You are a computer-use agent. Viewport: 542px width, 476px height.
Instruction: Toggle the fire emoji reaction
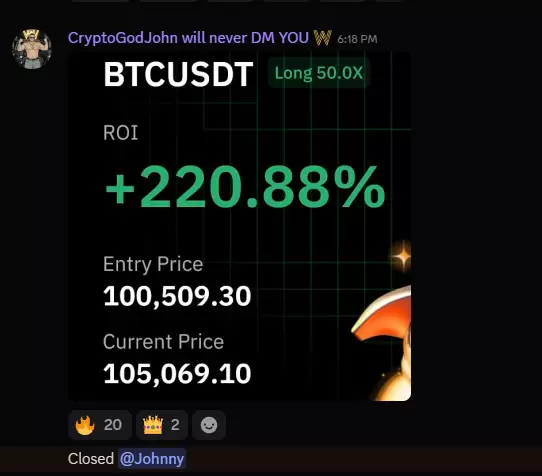click(x=100, y=425)
